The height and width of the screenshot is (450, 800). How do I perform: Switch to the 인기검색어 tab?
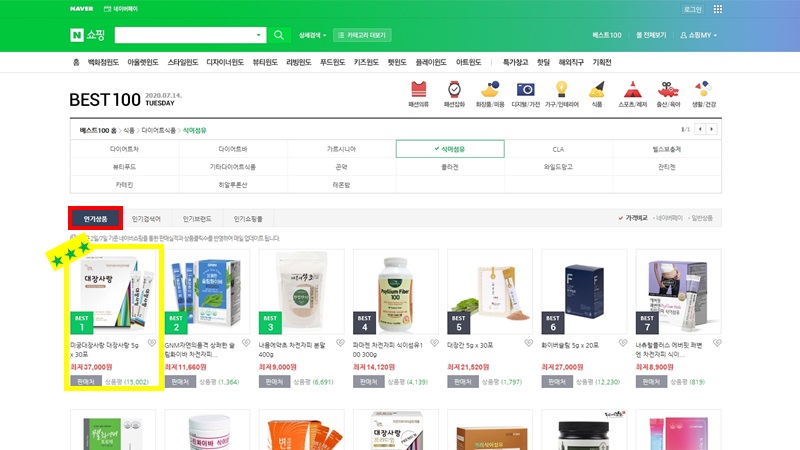tap(146, 219)
